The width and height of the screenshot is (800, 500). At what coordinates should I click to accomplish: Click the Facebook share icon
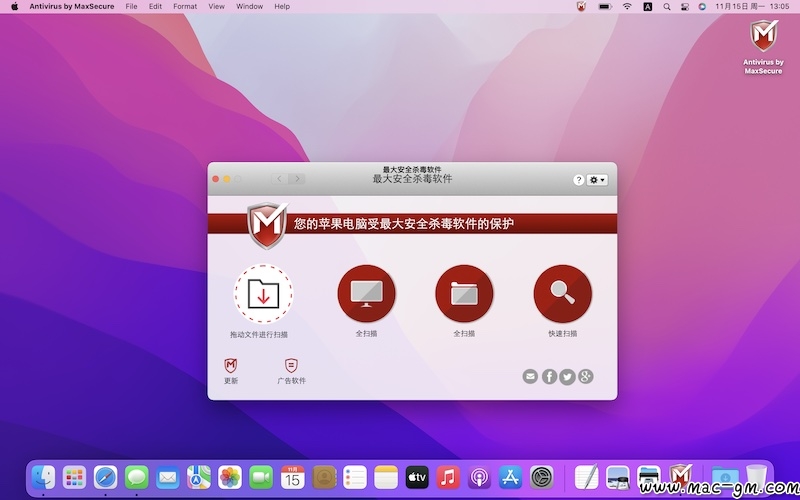549,377
